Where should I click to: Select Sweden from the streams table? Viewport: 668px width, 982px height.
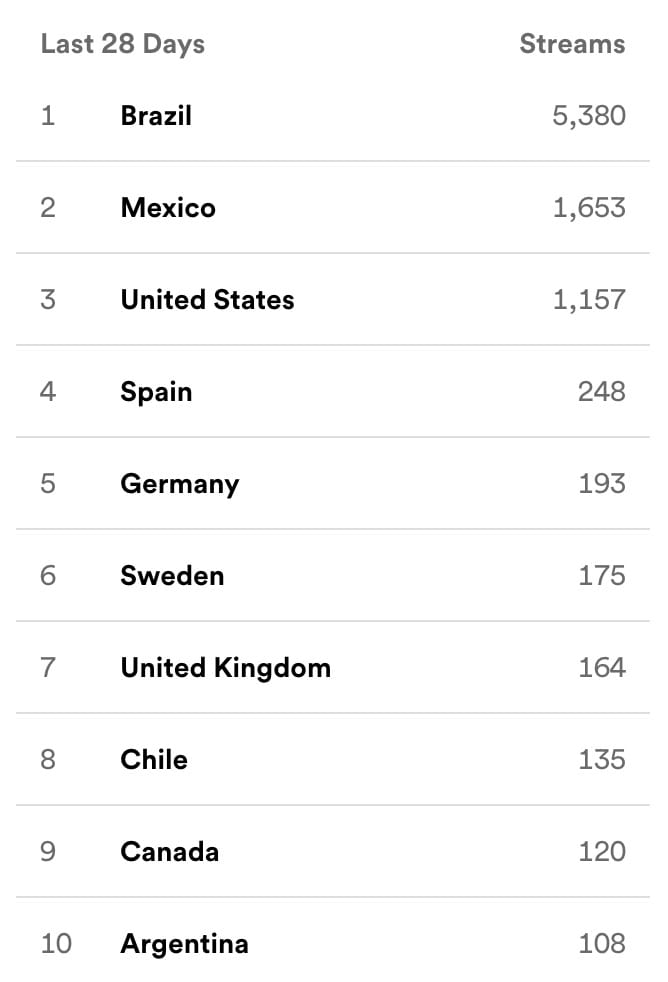[x=172, y=576]
